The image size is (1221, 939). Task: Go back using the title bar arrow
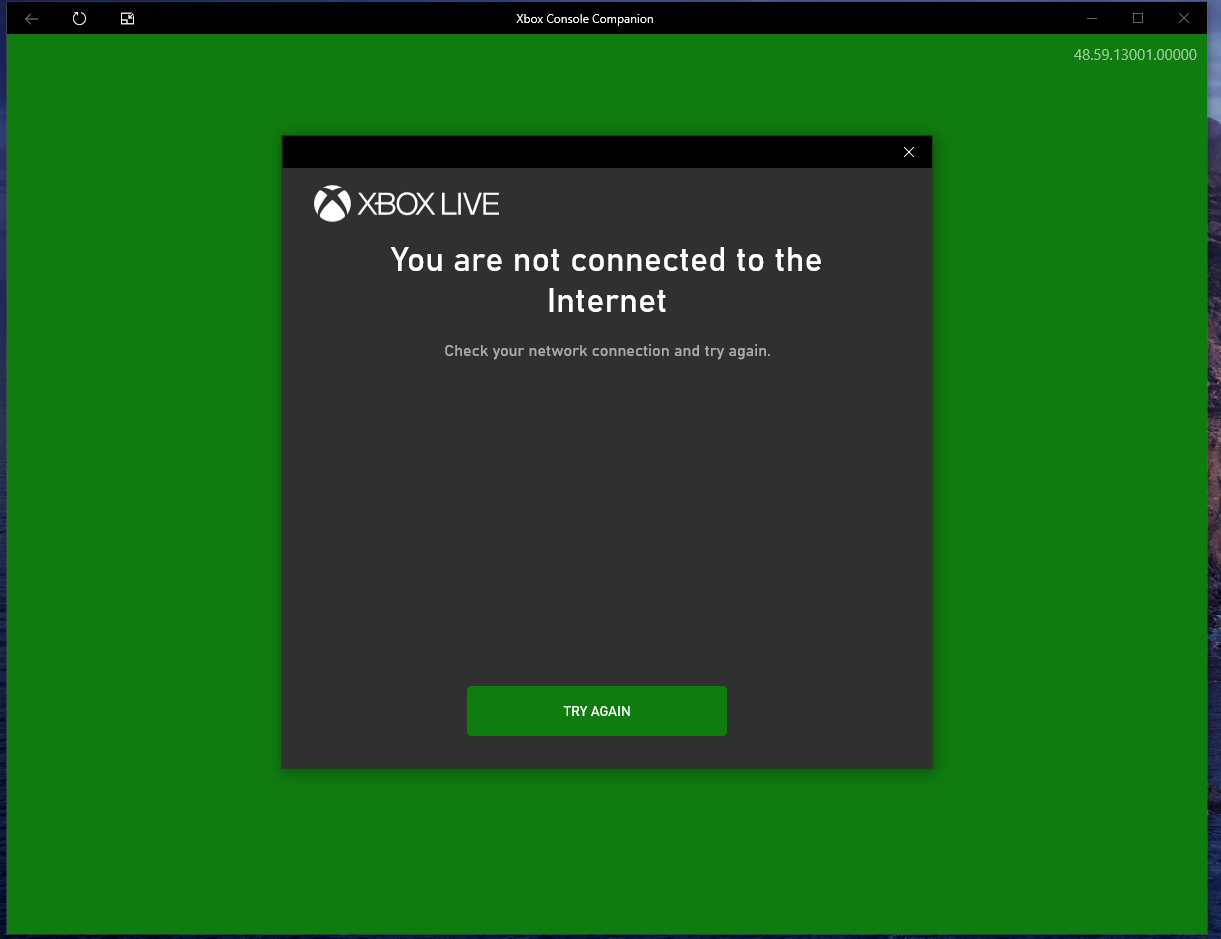click(32, 18)
